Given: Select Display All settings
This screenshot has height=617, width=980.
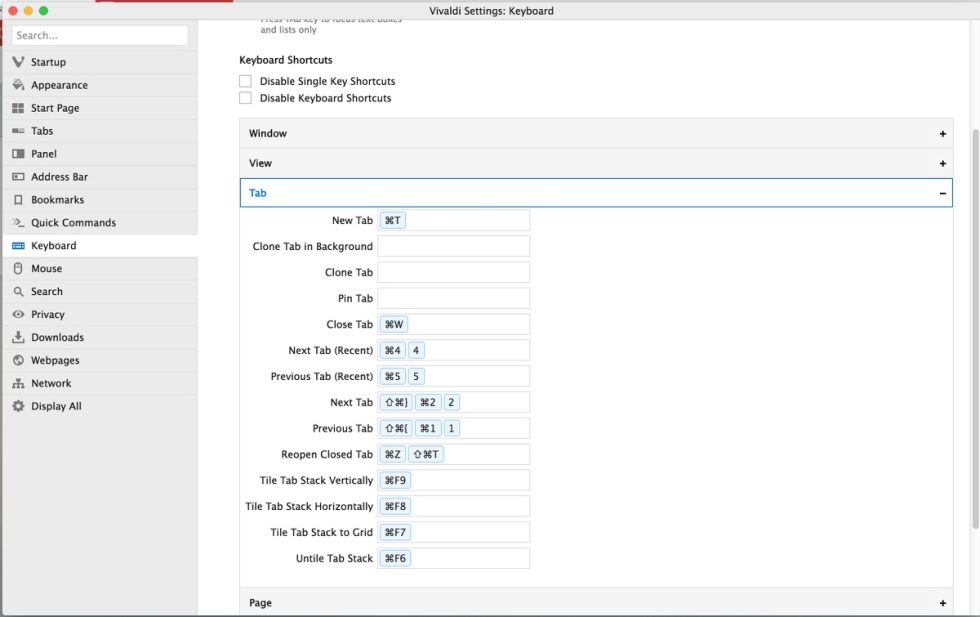Looking at the screenshot, I should point(100,406).
